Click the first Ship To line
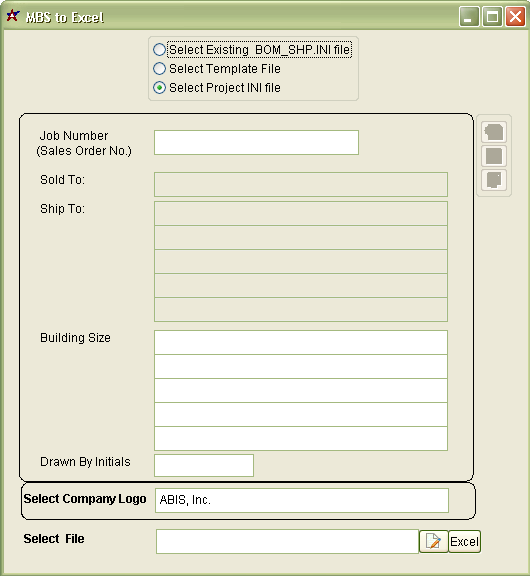The height and width of the screenshot is (576, 530). tap(301, 213)
